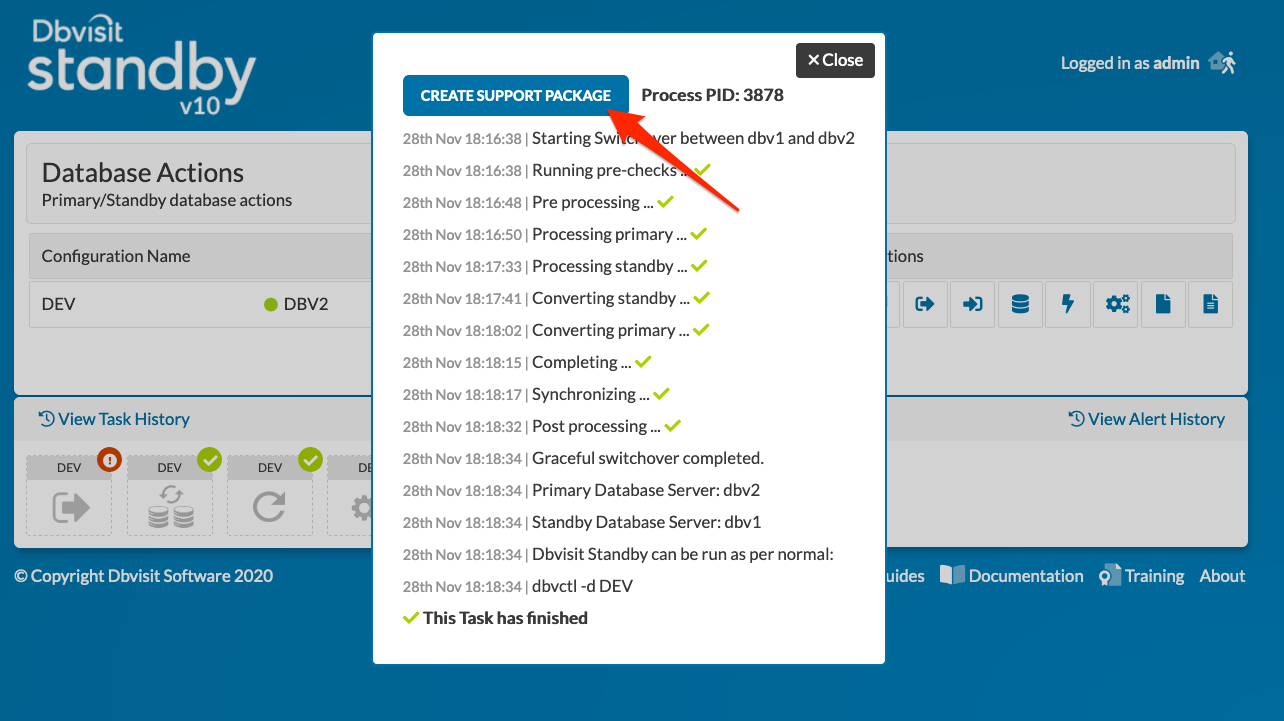
Task: Click the database cylinder action icon
Action: [1020, 304]
